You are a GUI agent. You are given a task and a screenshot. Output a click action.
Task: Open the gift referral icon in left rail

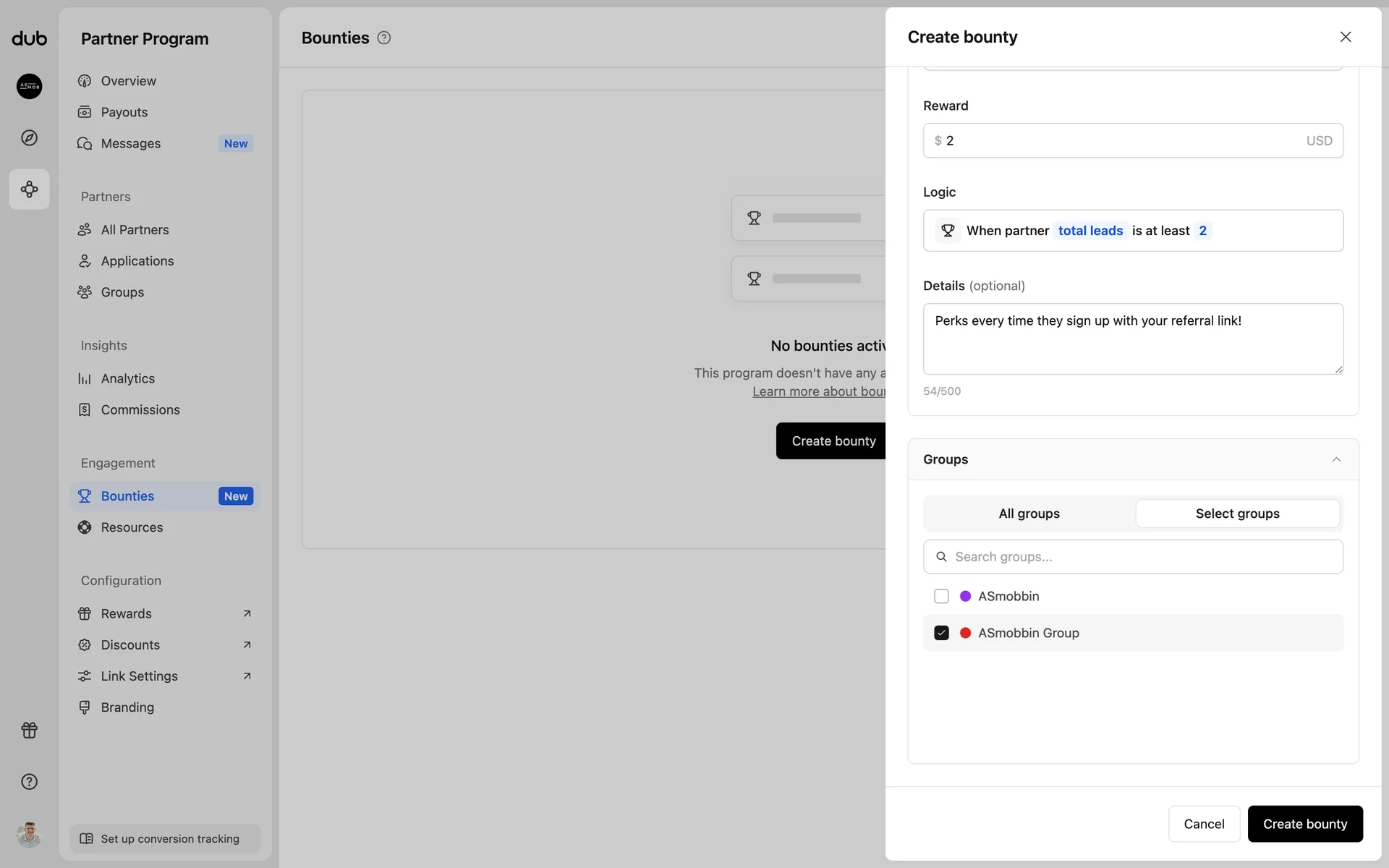tap(29, 730)
